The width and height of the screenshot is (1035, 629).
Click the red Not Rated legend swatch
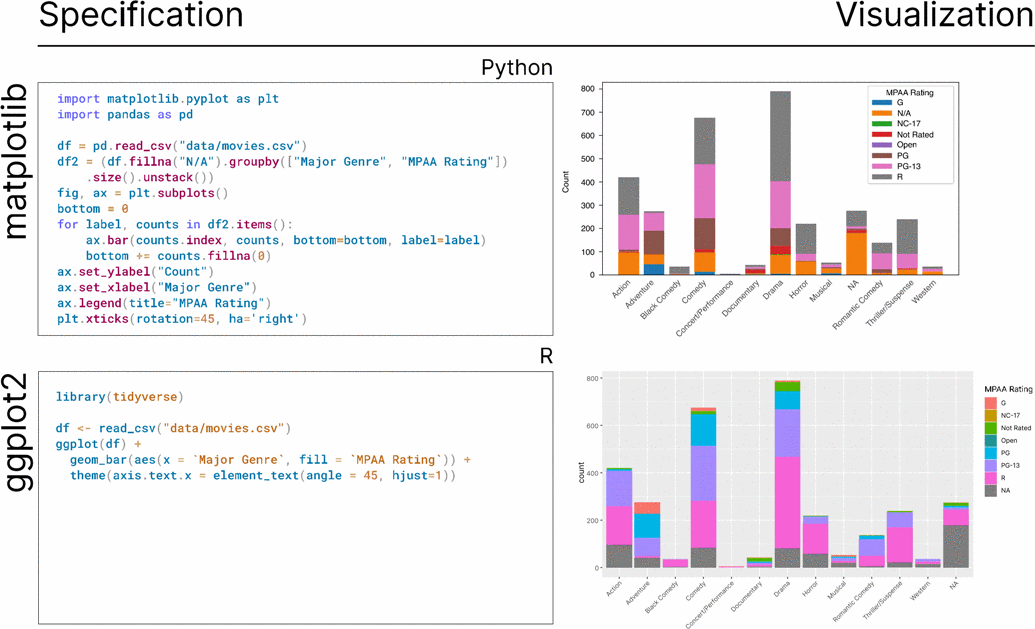(881, 135)
